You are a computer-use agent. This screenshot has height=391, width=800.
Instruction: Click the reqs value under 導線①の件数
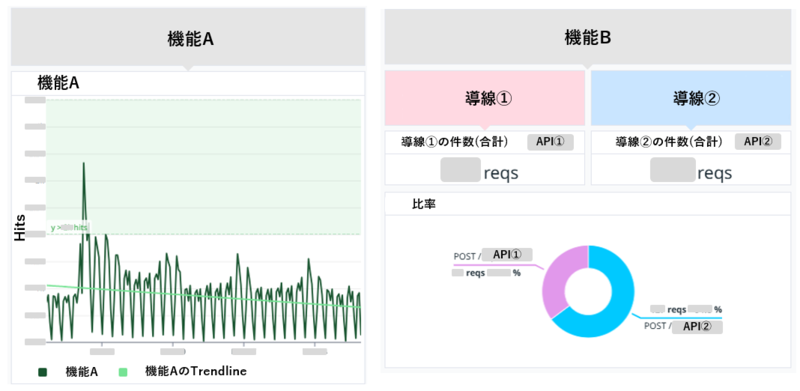point(480,171)
